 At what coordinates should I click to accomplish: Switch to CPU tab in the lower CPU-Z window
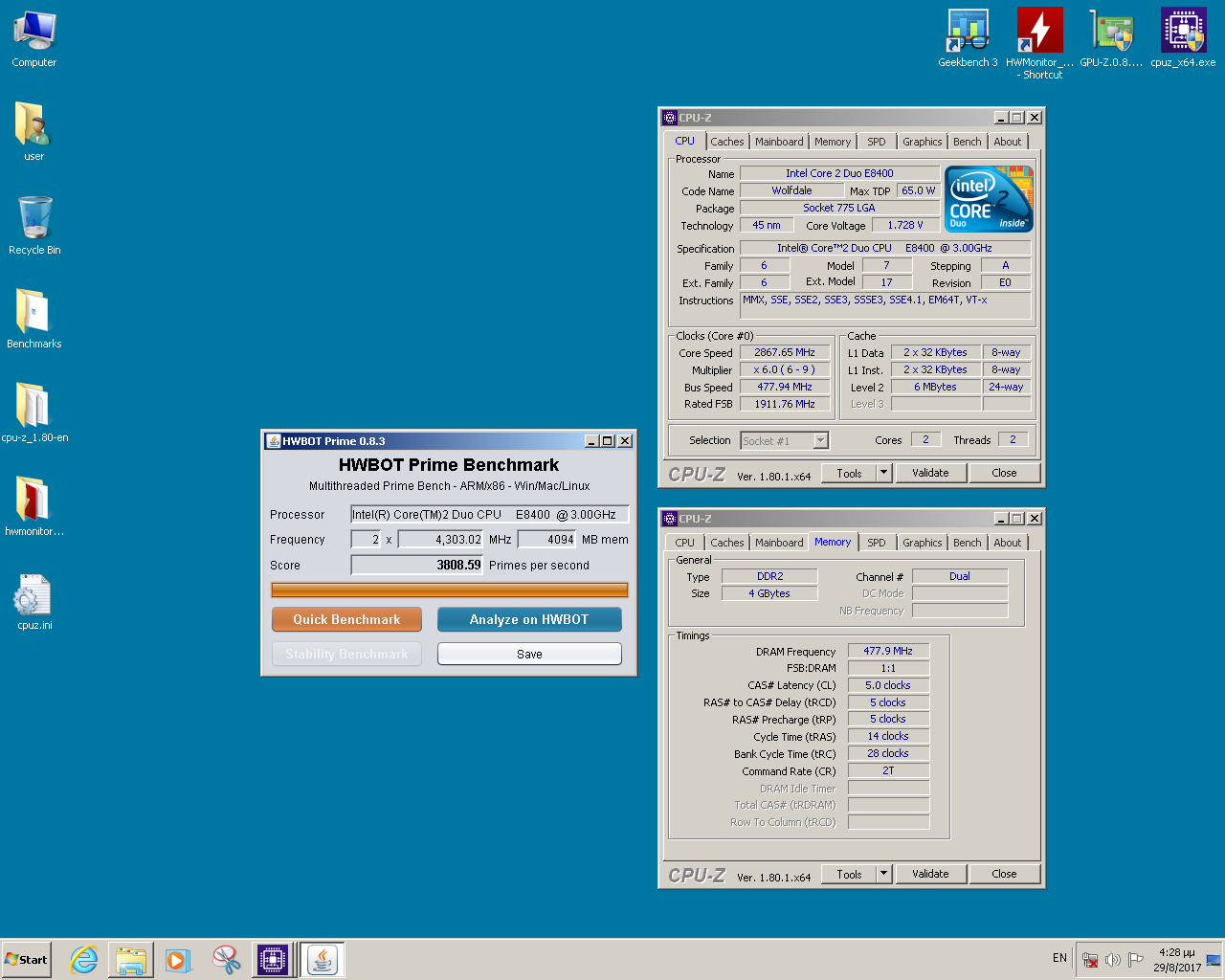pos(685,543)
